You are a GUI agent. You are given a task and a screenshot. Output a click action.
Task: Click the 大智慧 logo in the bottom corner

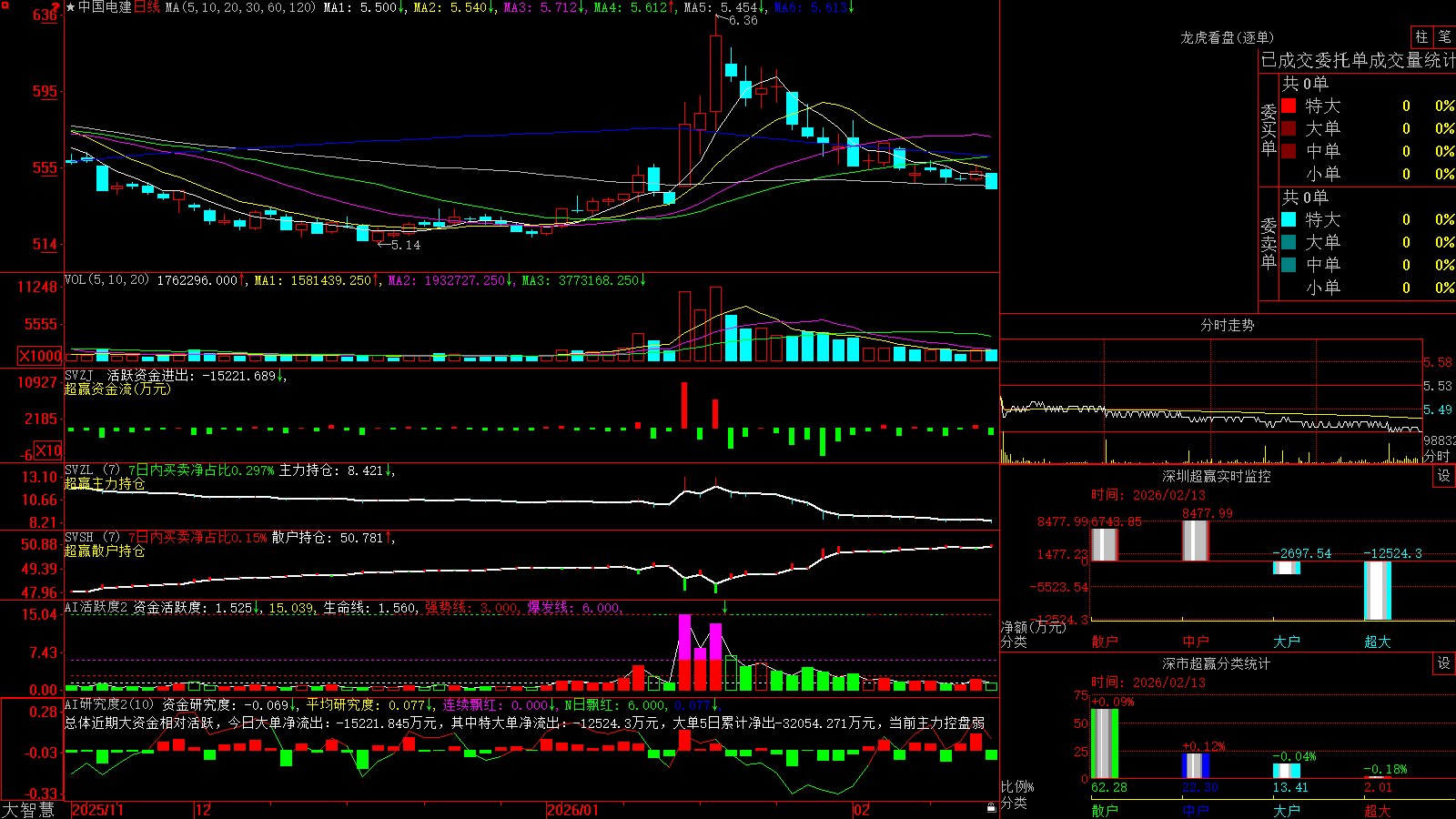point(28,809)
